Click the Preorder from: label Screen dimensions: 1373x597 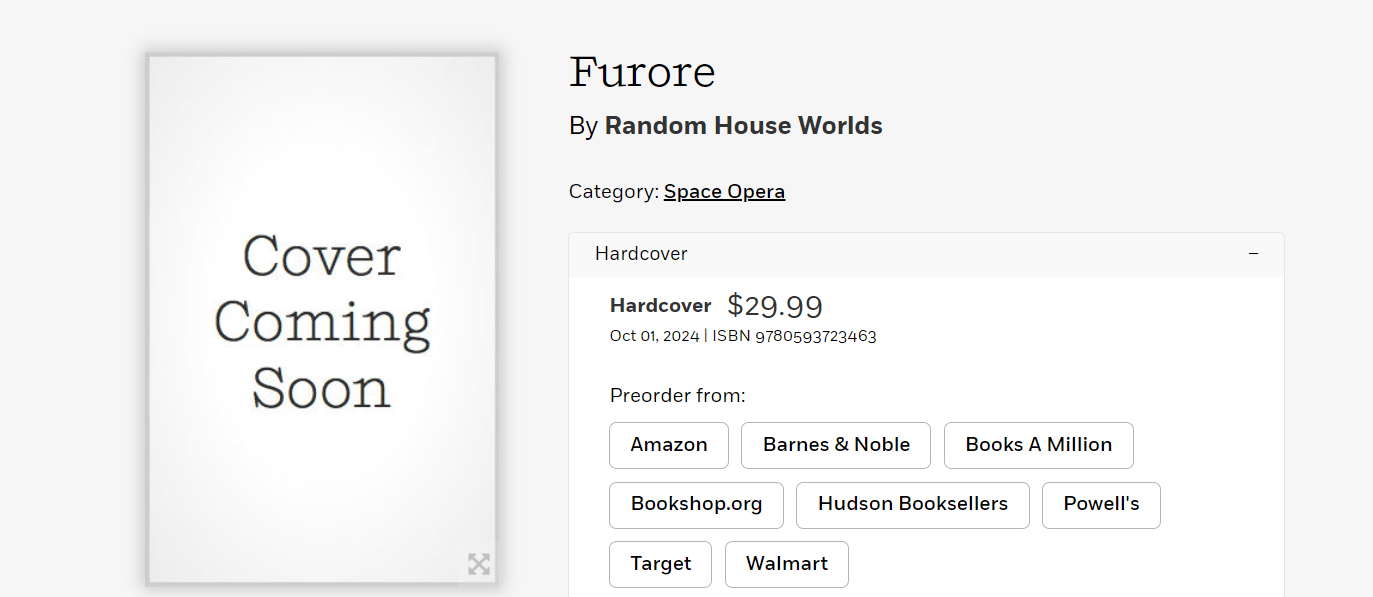[x=677, y=396]
